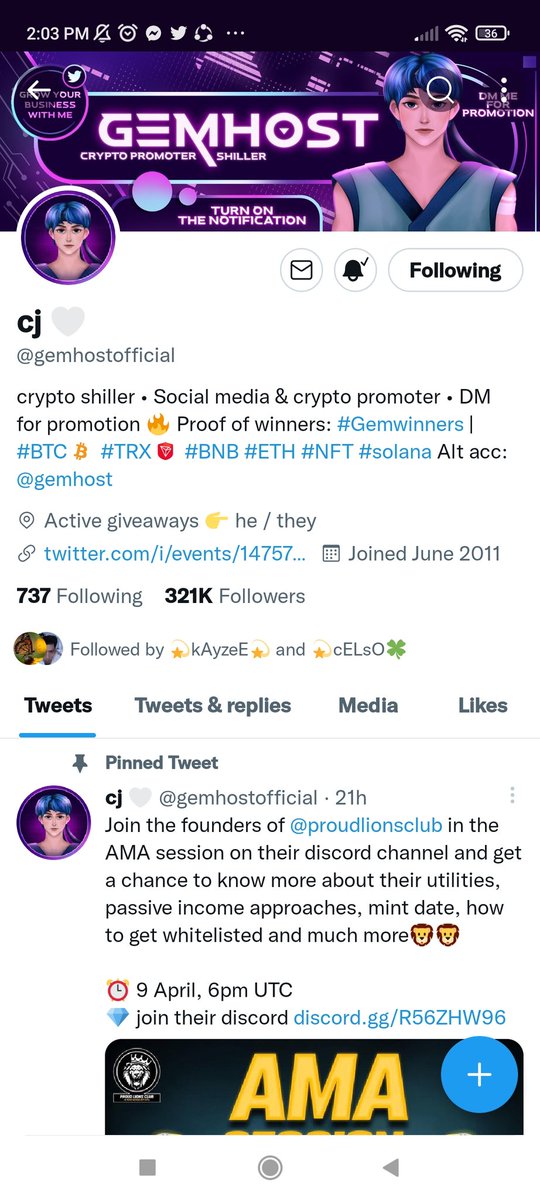540x1200 pixels.
Task: Switch to the Media tab
Action: 368,705
